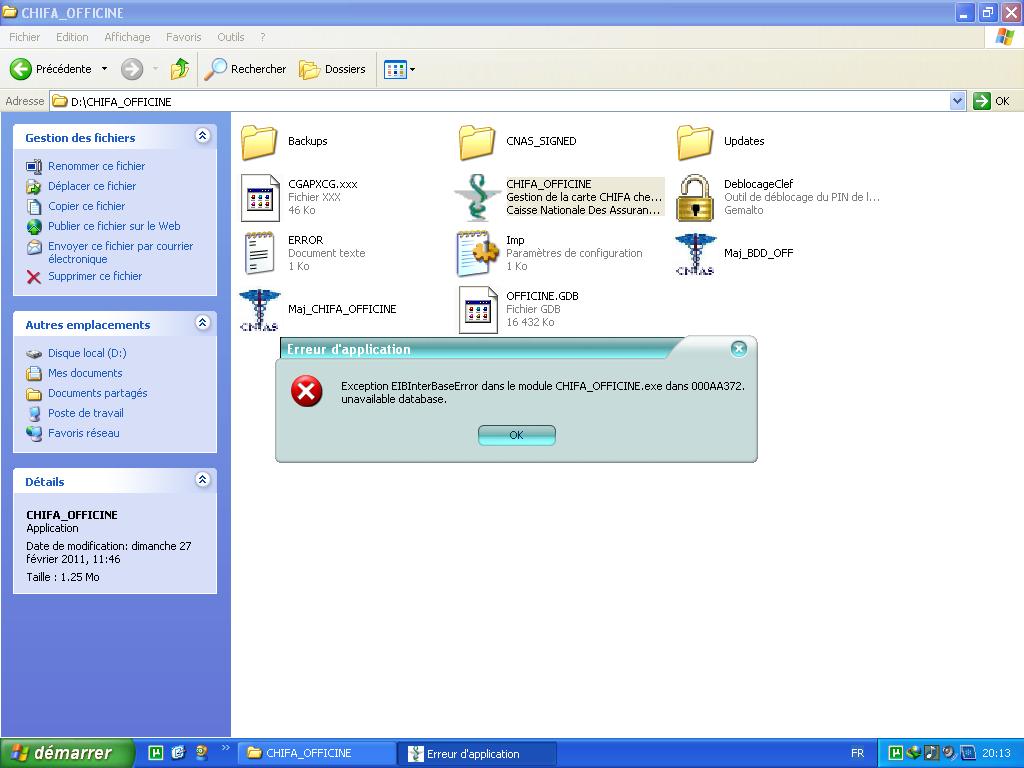Viewport: 1024px width, 768px height.
Task: Click the forward navigation arrow icon
Action: click(132, 69)
